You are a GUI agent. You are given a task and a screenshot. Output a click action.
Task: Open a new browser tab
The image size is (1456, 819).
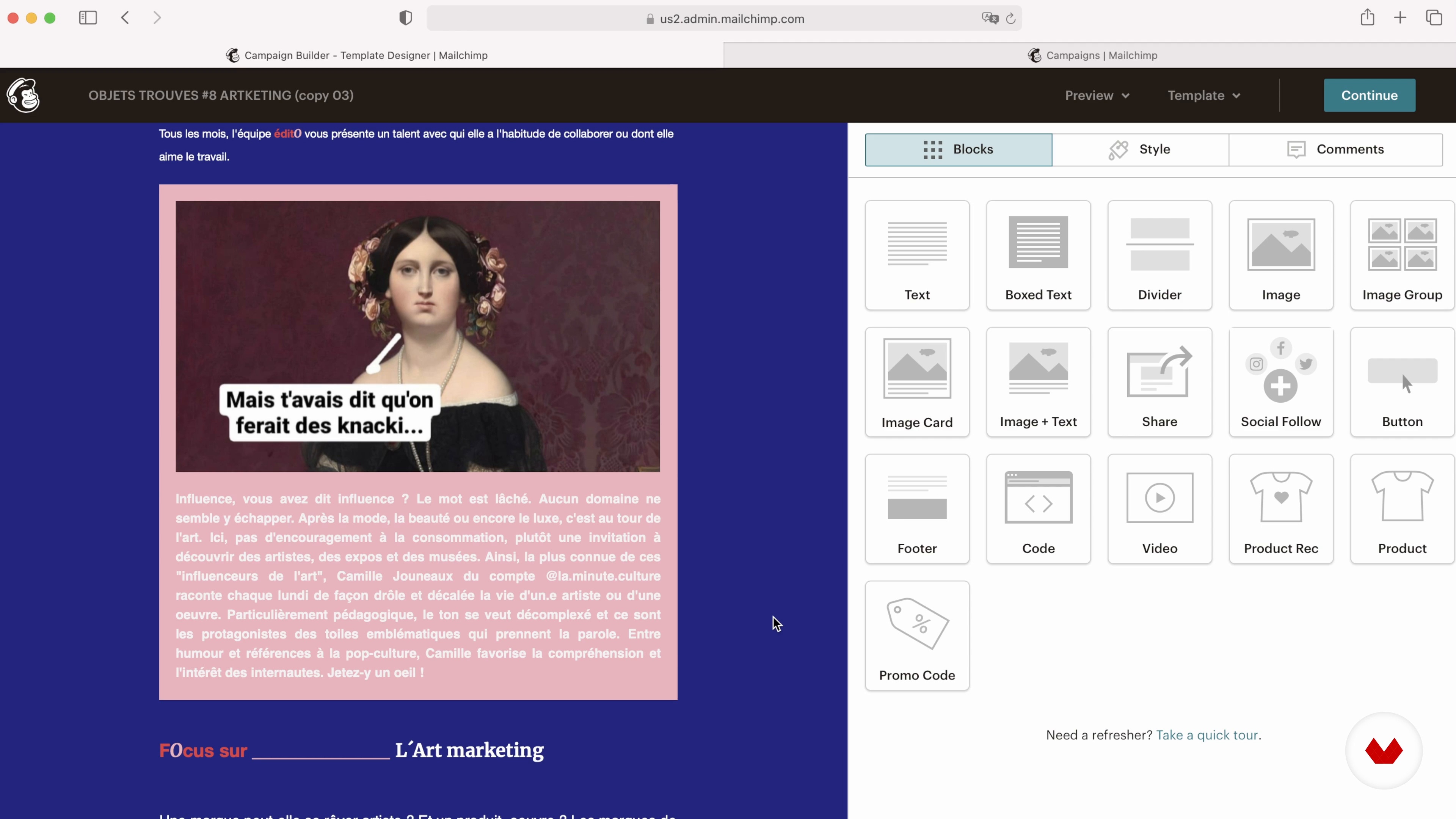[x=1400, y=18]
